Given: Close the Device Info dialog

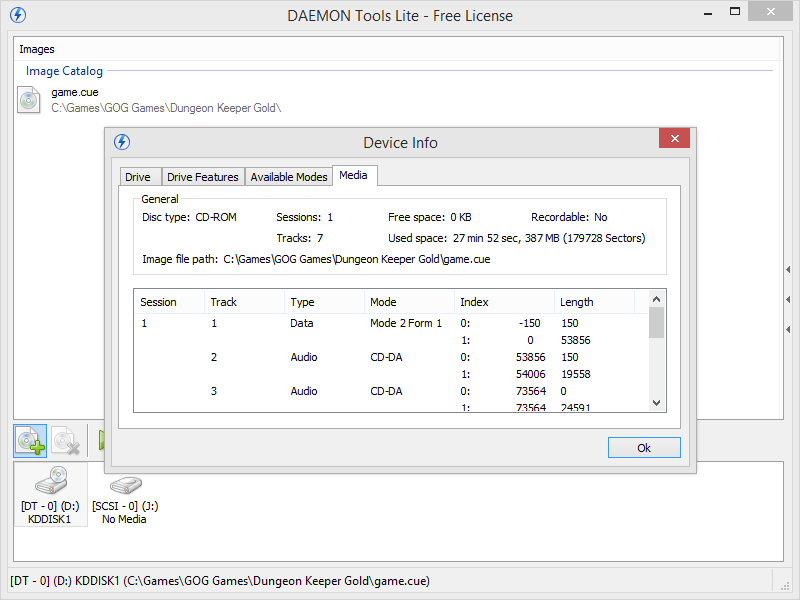Looking at the screenshot, I should click(x=674, y=138).
